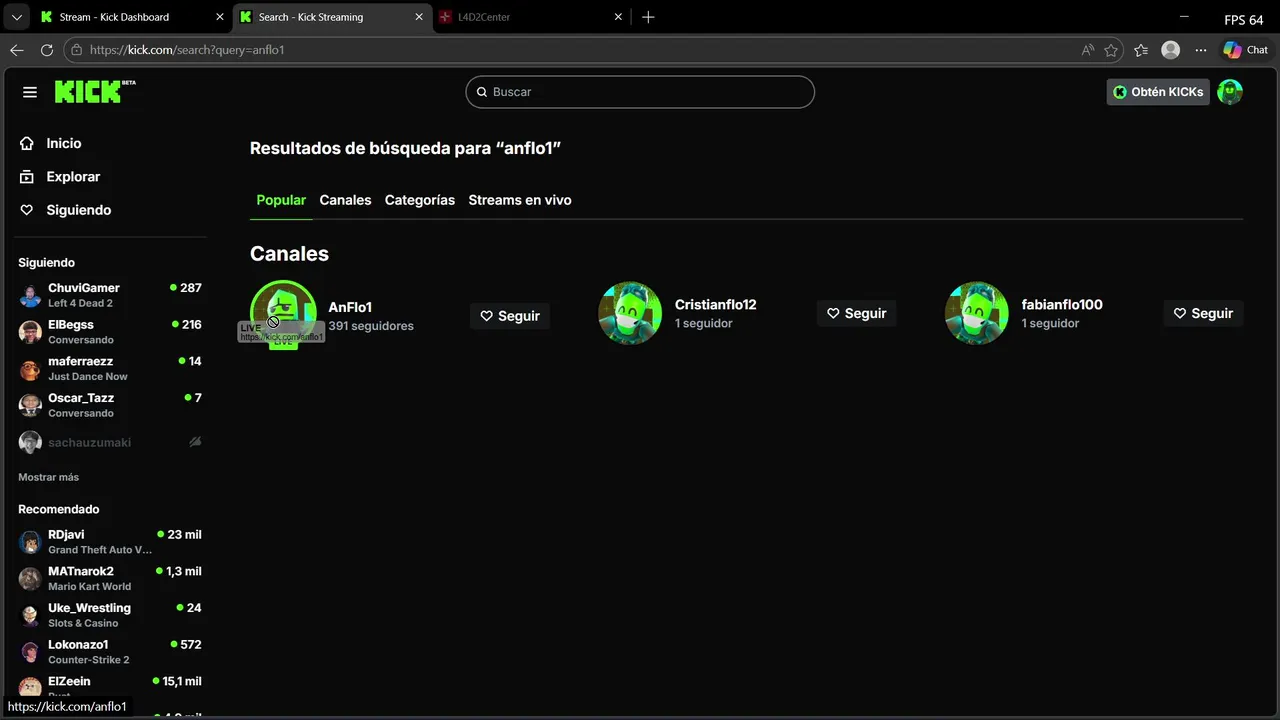
Task: Click into the Buscar search field
Action: (640, 92)
